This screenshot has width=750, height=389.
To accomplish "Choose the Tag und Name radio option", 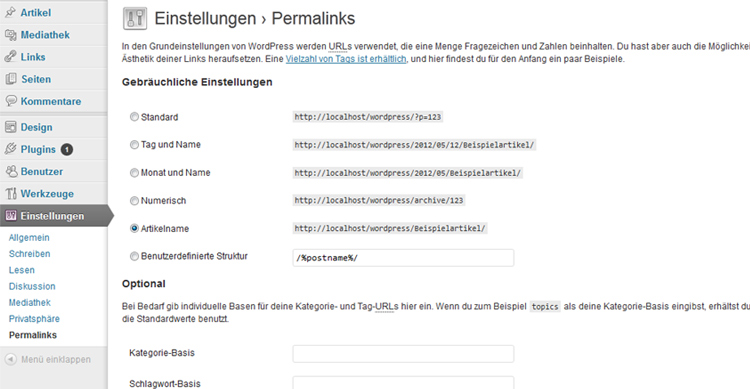I will [x=134, y=144].
